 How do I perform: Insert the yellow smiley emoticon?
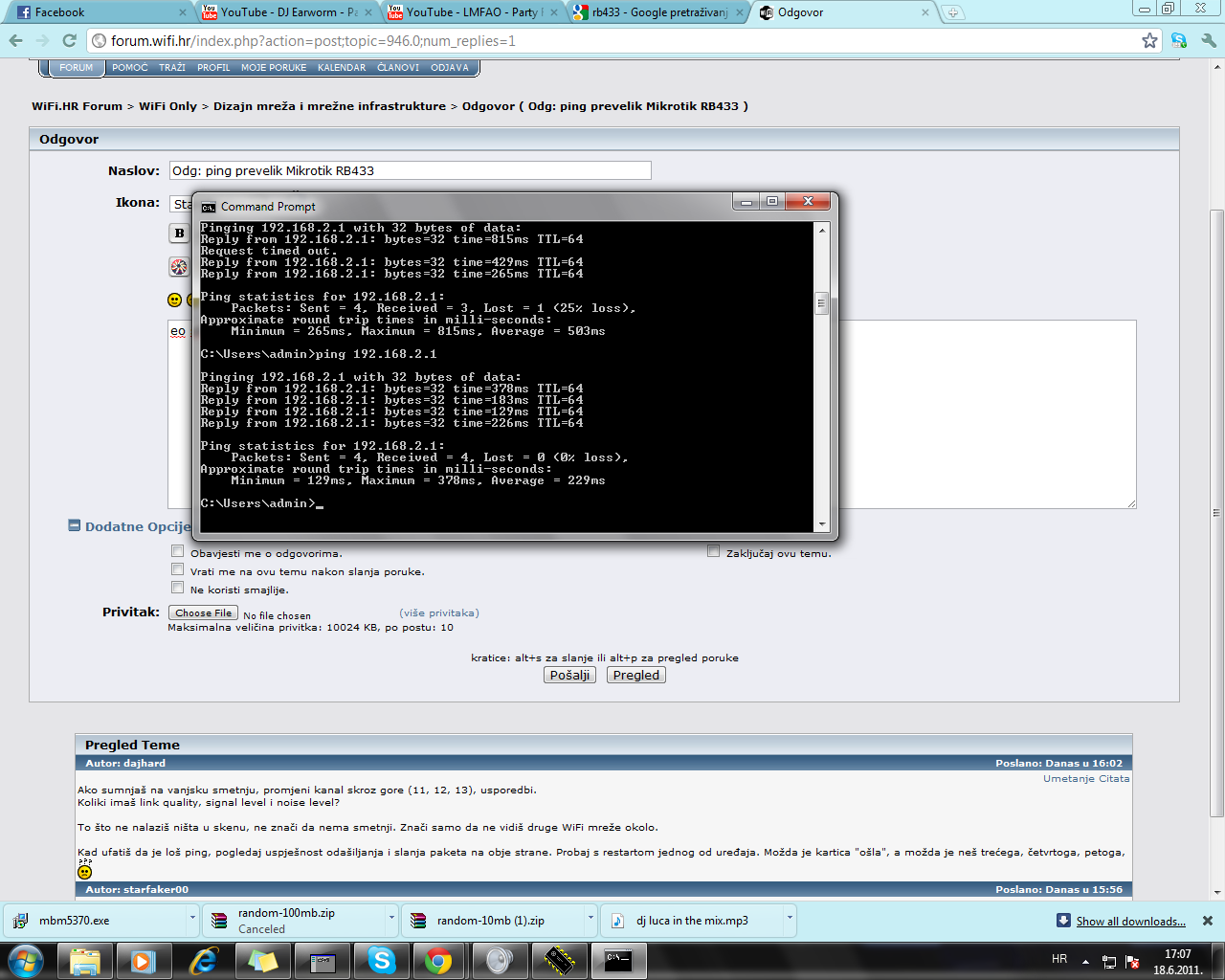pos(174,300)
